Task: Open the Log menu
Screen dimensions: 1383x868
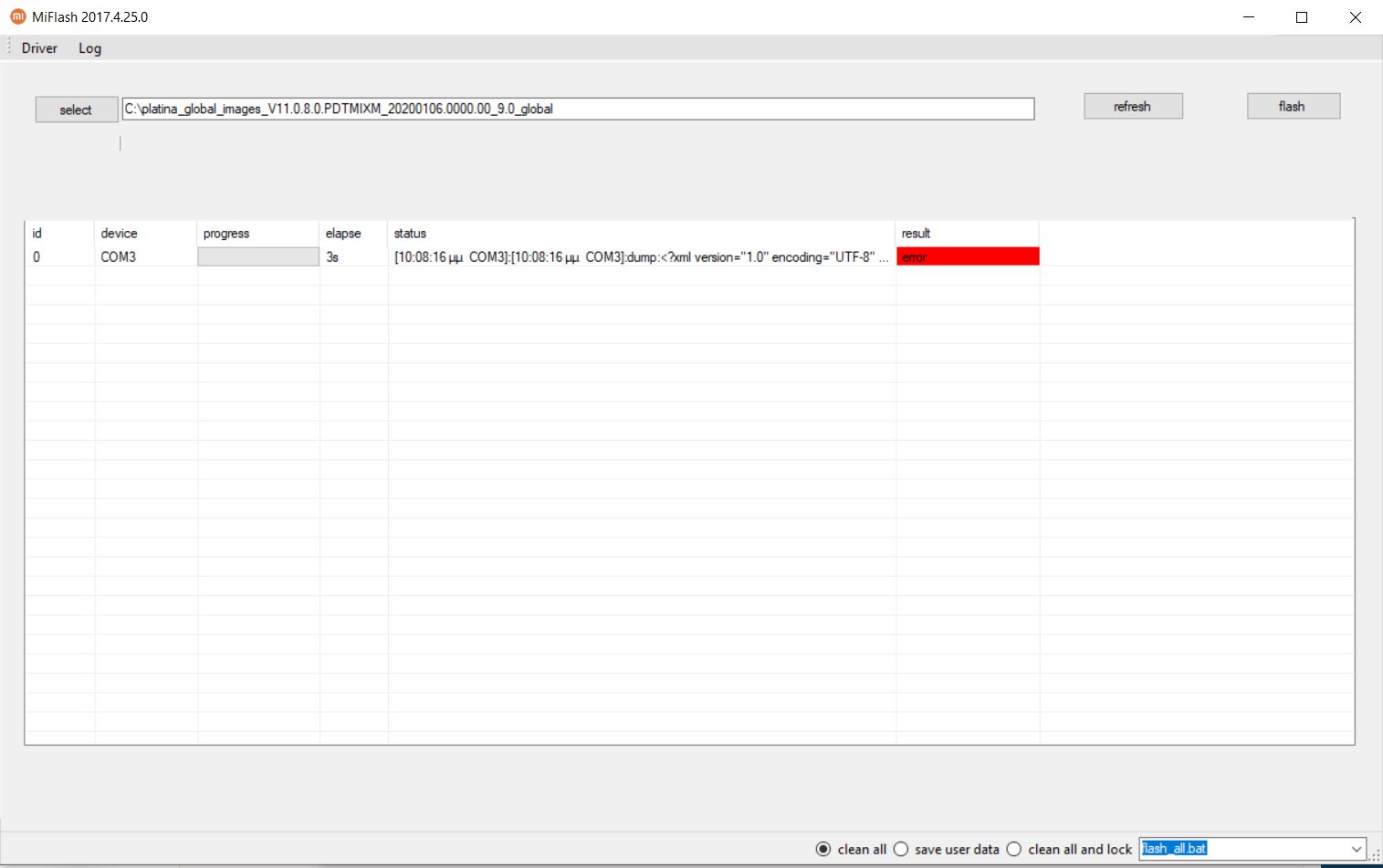Action: tap(89, 48)
